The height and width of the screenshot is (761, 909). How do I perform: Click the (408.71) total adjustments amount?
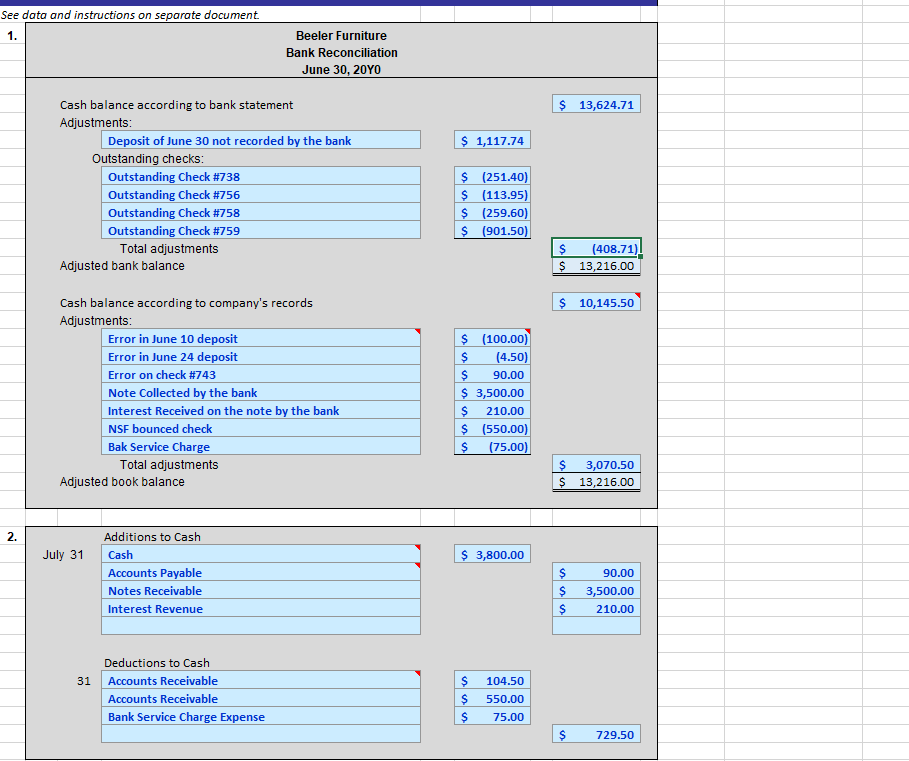coord(595,248)
